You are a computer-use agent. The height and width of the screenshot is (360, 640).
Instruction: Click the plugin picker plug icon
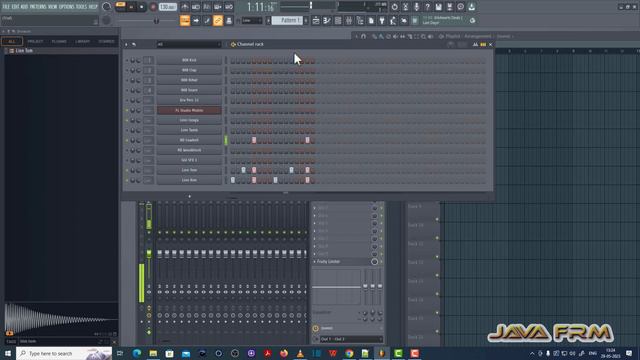click(382, 20)
